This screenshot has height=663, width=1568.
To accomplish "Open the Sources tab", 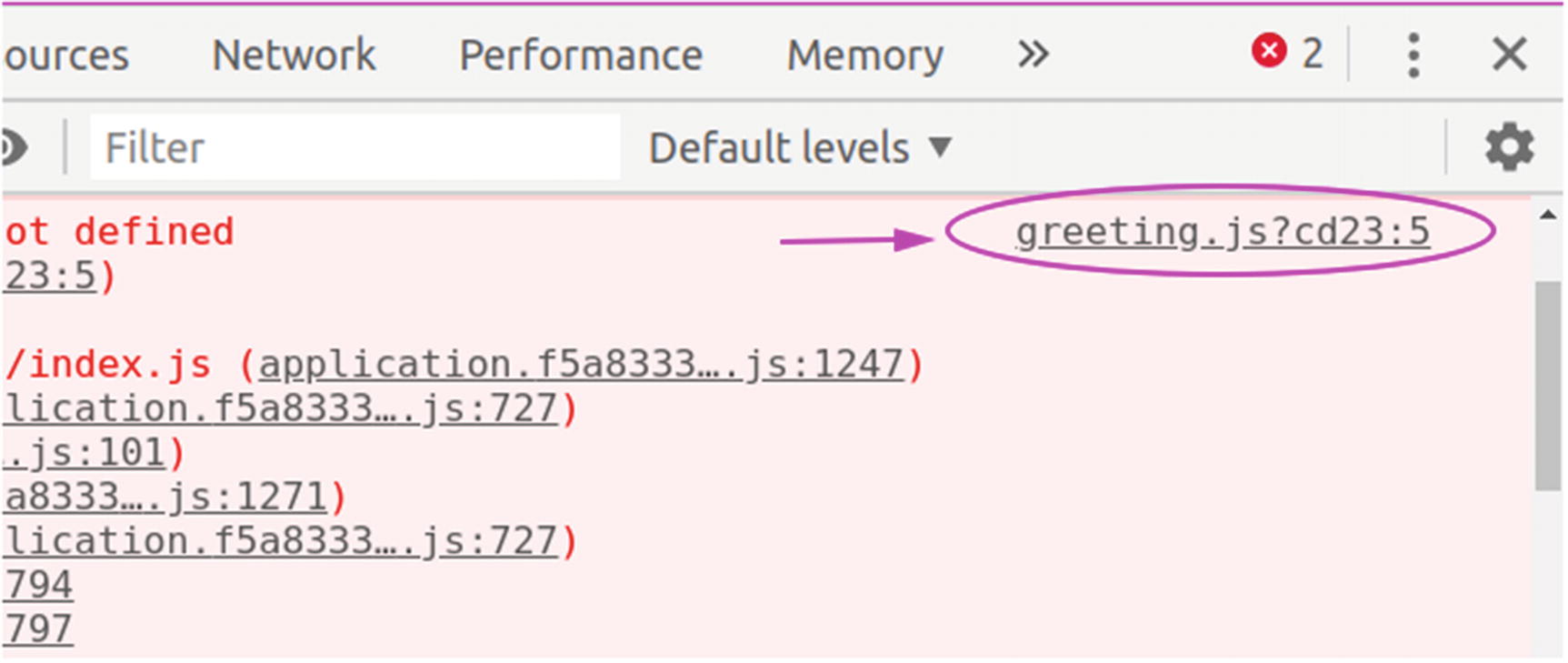I will coord(65,55).
